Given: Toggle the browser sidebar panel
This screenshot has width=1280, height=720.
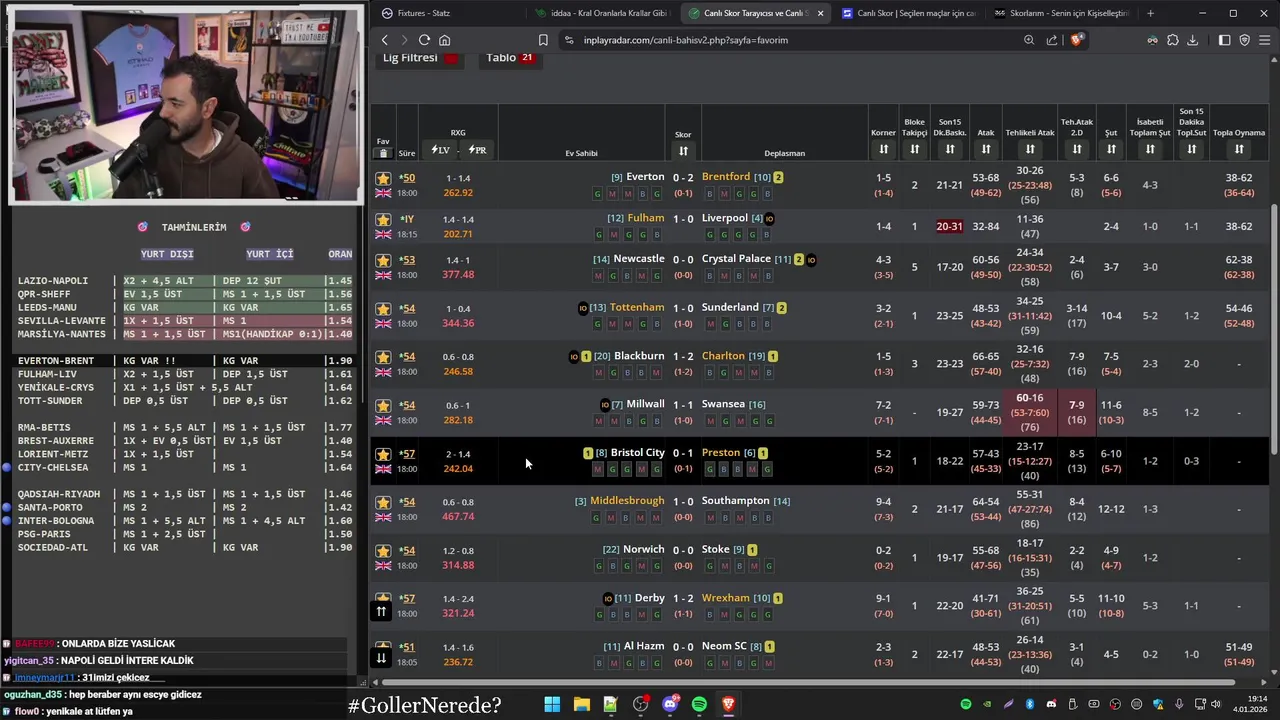Looking at the screenshot, I should (1225, 40).
